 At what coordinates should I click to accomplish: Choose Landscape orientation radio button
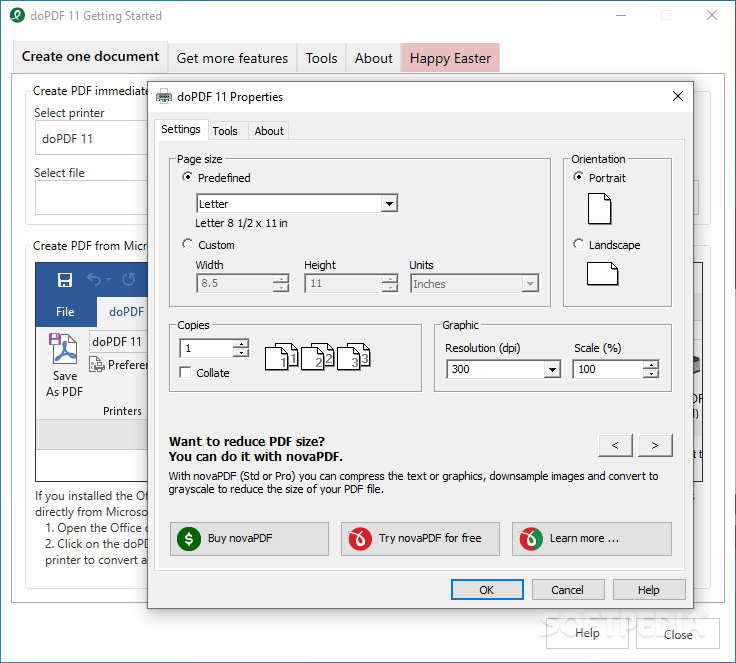578,244
